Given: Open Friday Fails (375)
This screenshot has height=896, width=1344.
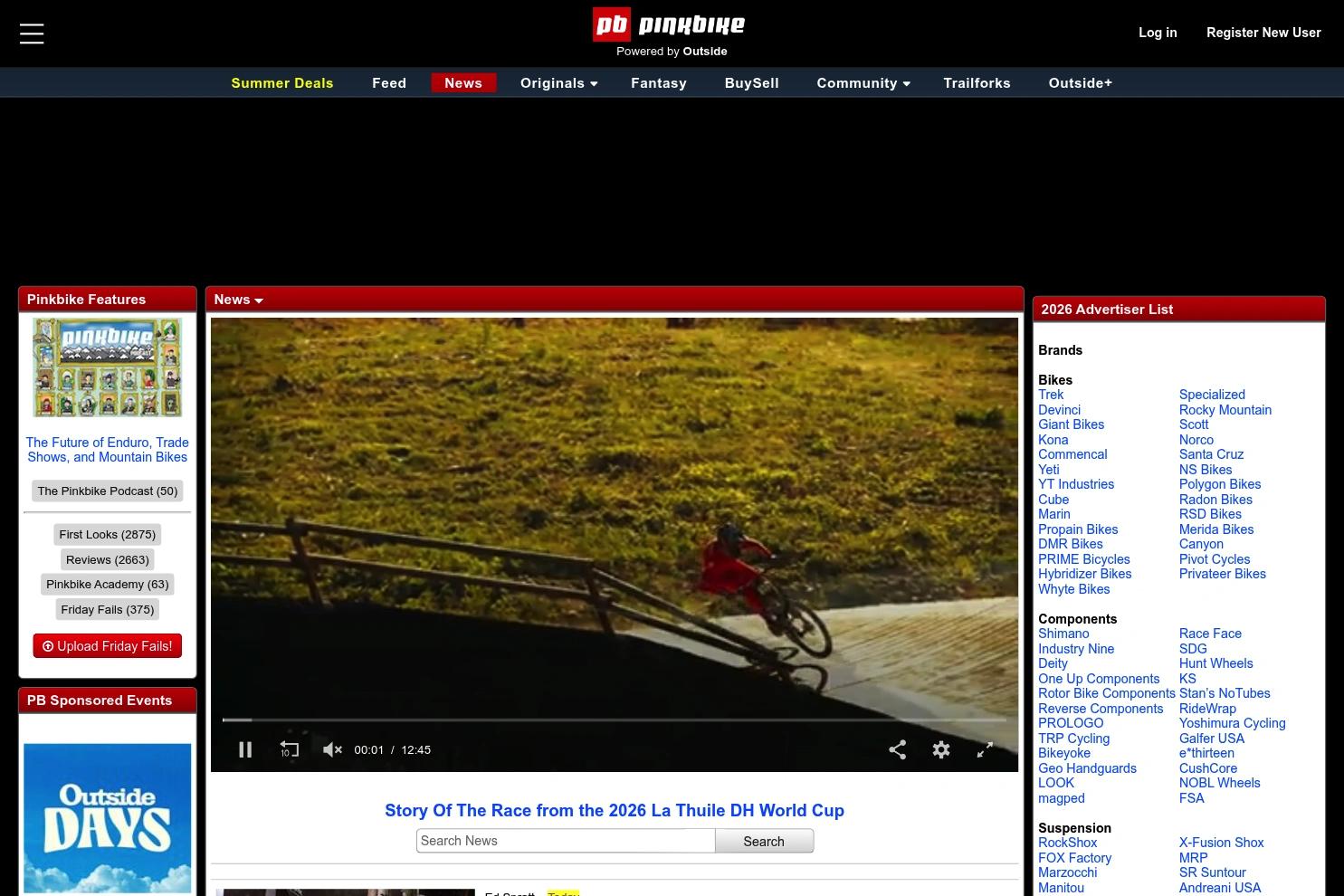Looking at the screenshot, I should (x=108, y=610).
